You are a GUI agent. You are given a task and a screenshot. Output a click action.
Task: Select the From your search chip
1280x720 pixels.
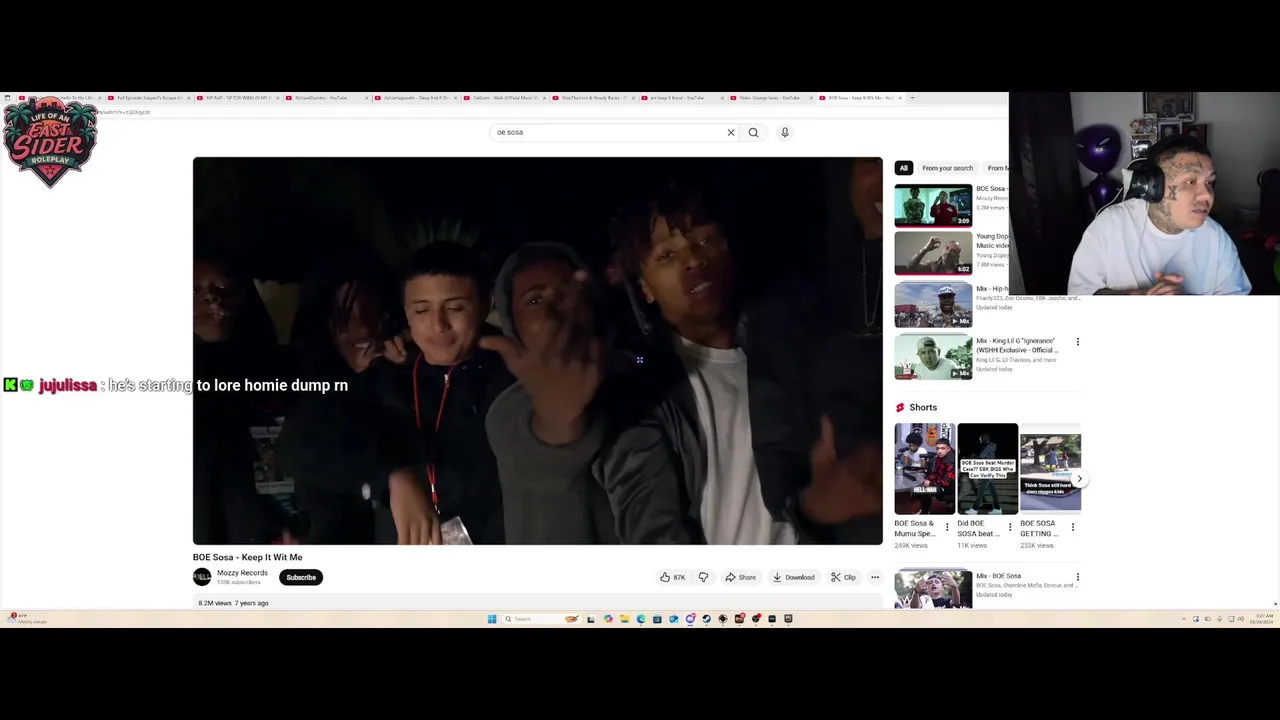(947, 168)
